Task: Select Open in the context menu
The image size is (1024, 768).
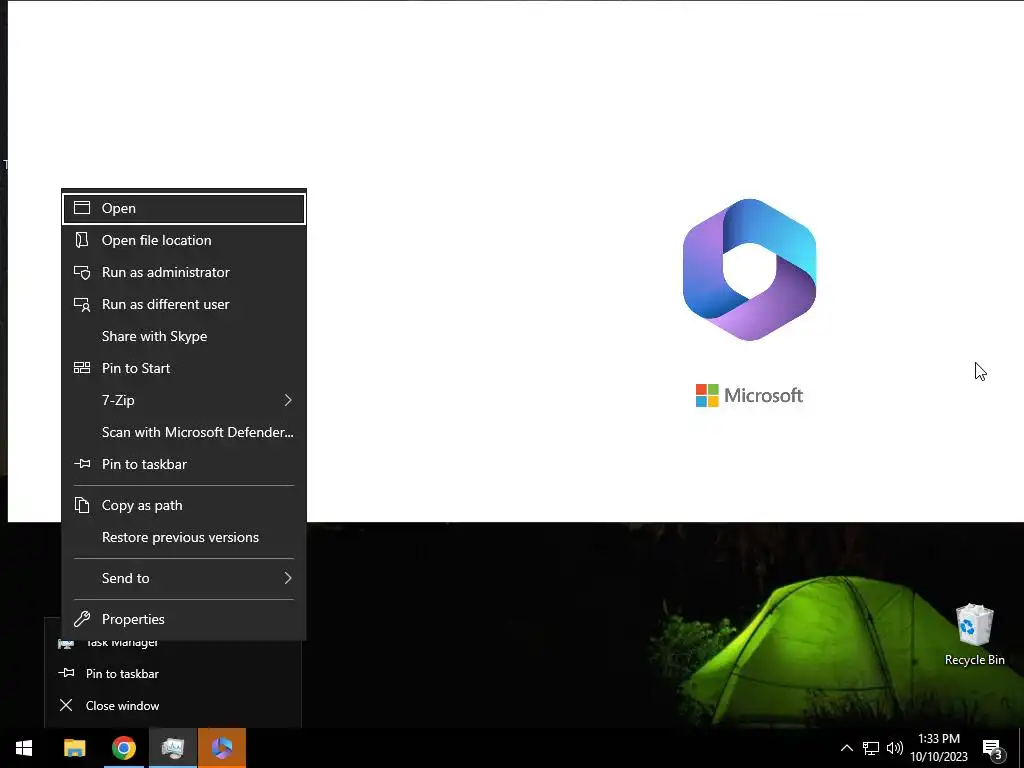Action: pyautogui.click(x=184, y=208)
